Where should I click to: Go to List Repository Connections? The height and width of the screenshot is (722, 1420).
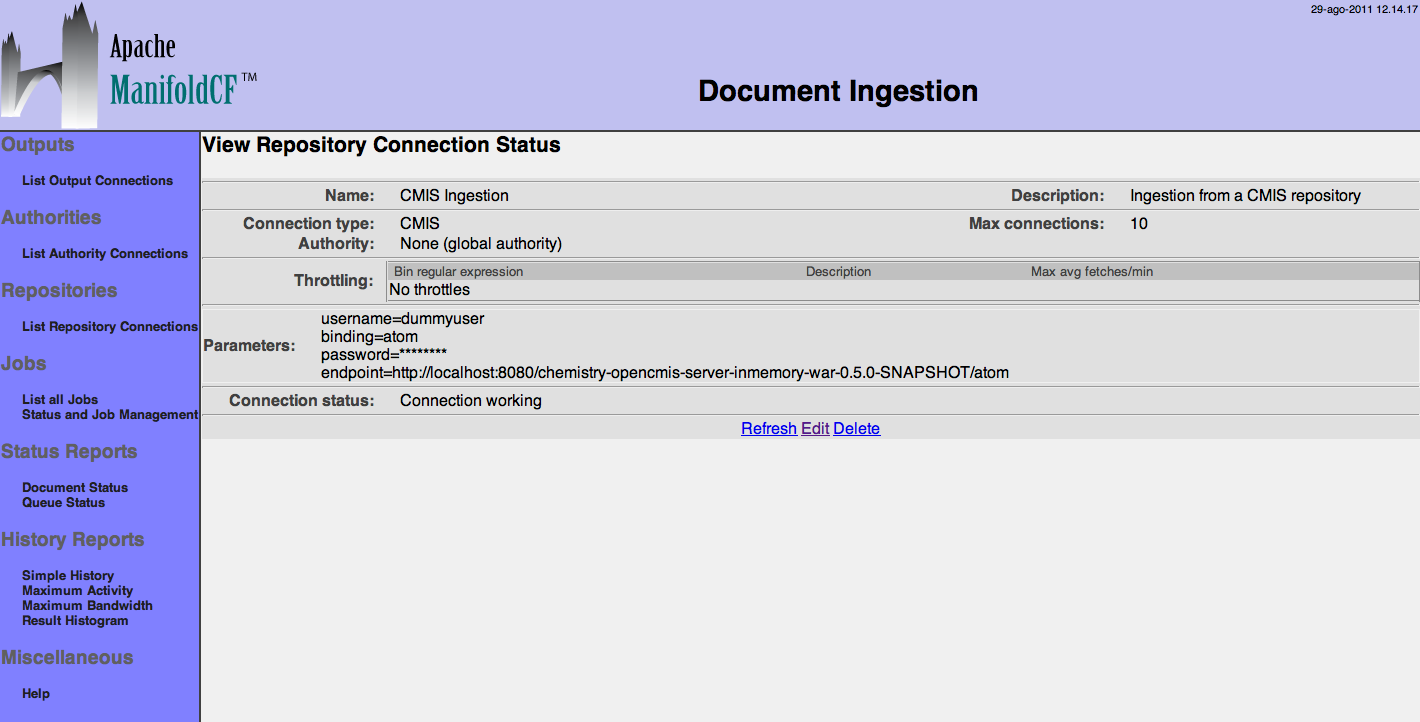coord(110,327)
